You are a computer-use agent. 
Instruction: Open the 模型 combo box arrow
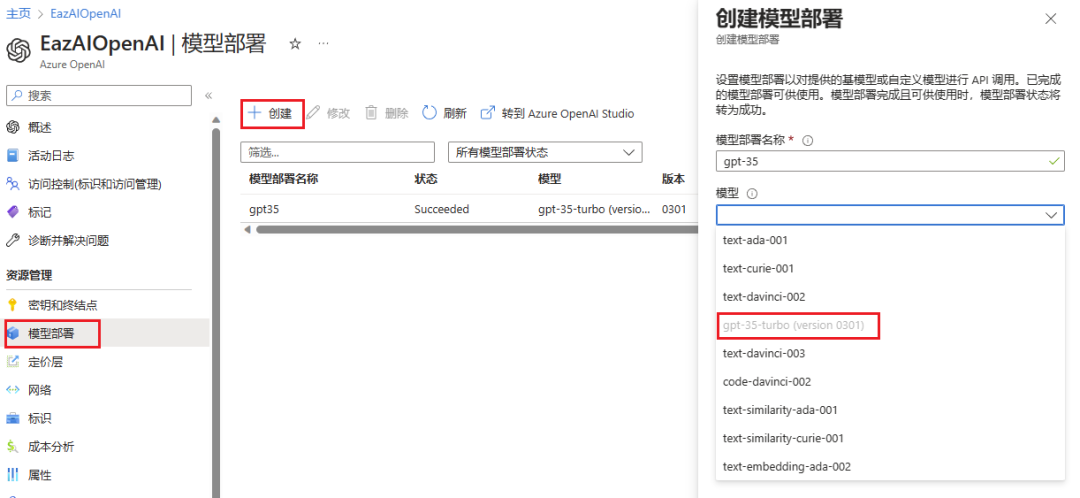(1051, 216)
